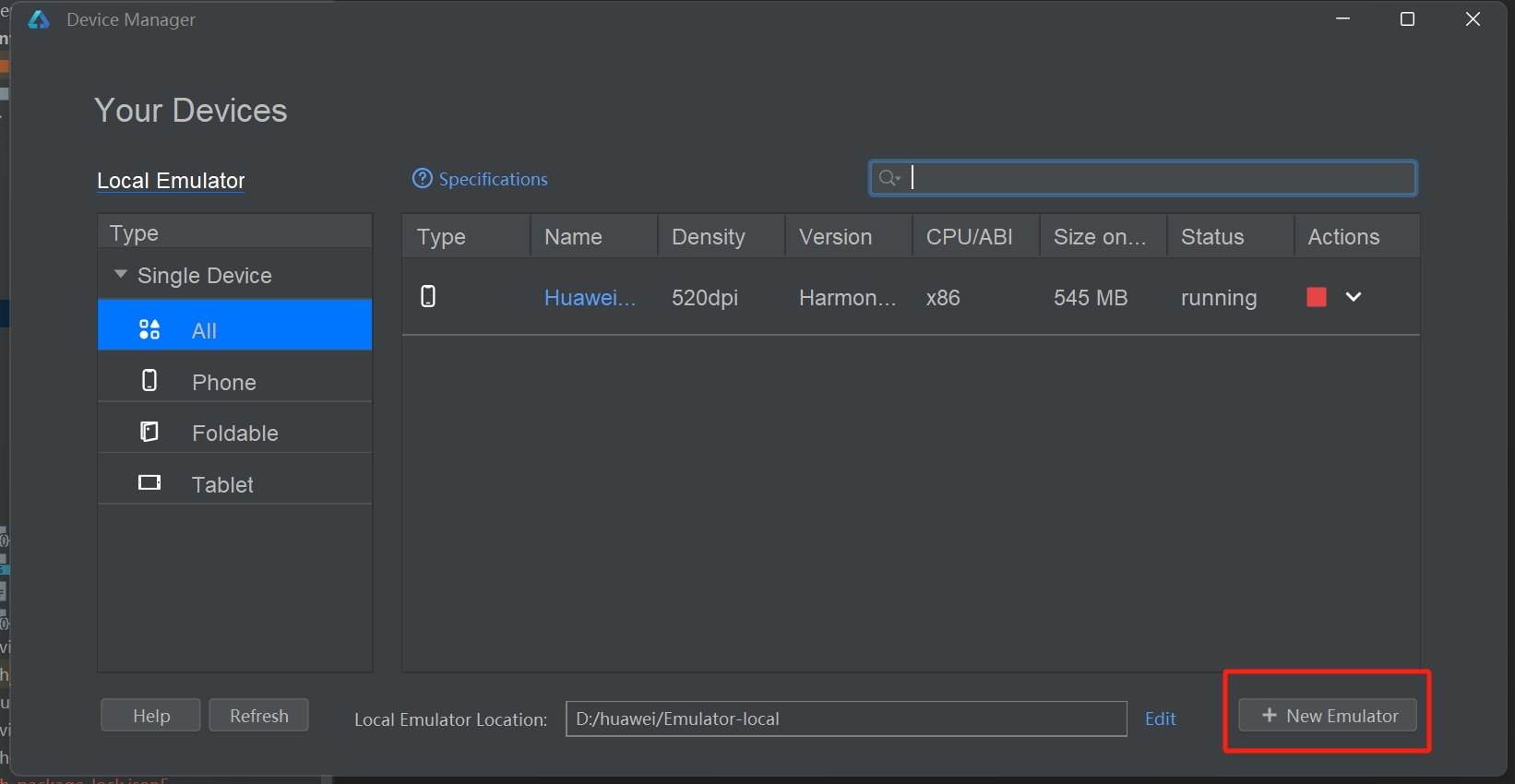
Task: Click the Type column header in device table
Action: pos(466,236)
